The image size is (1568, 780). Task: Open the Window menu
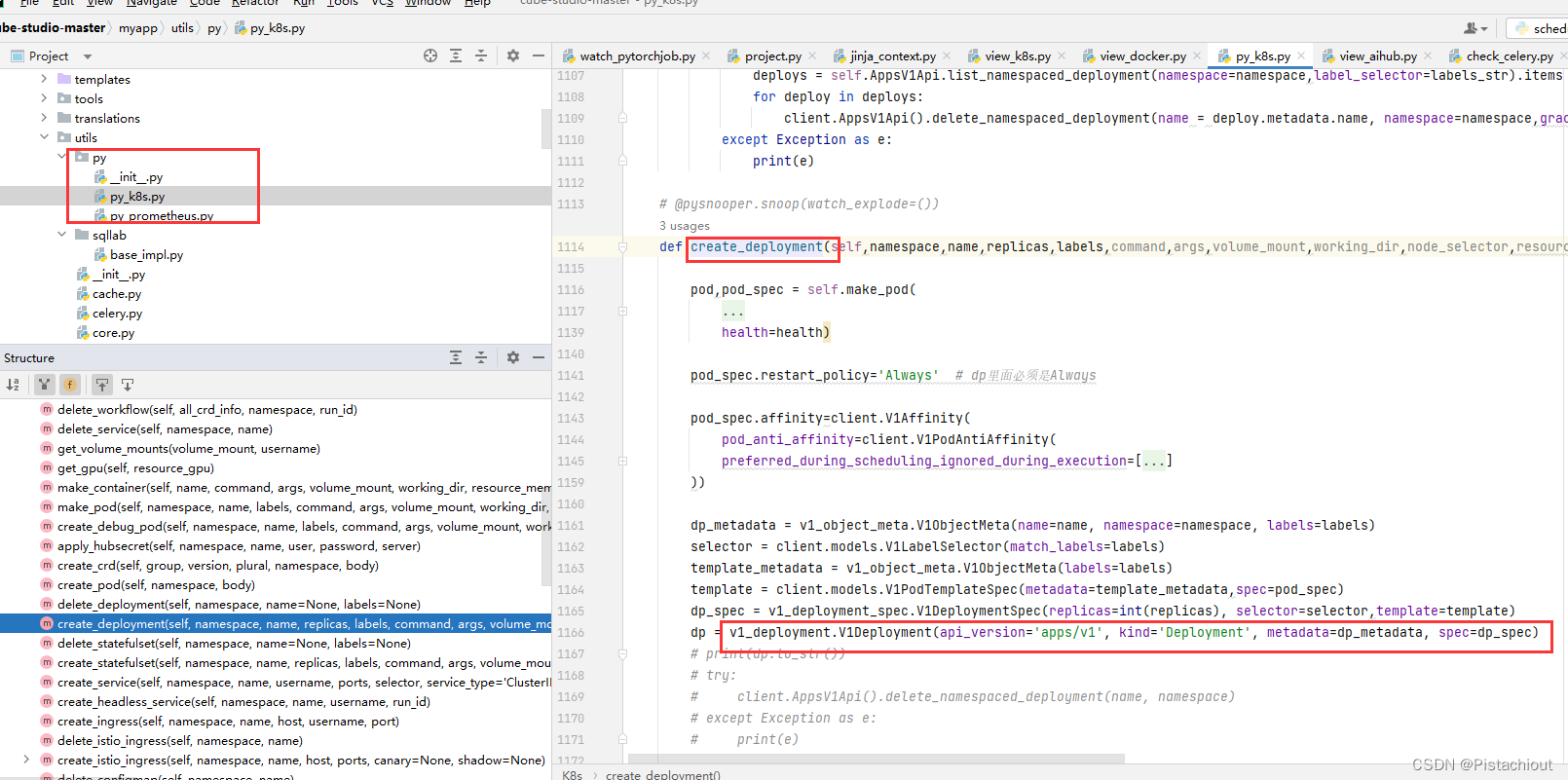coord(429,3)
